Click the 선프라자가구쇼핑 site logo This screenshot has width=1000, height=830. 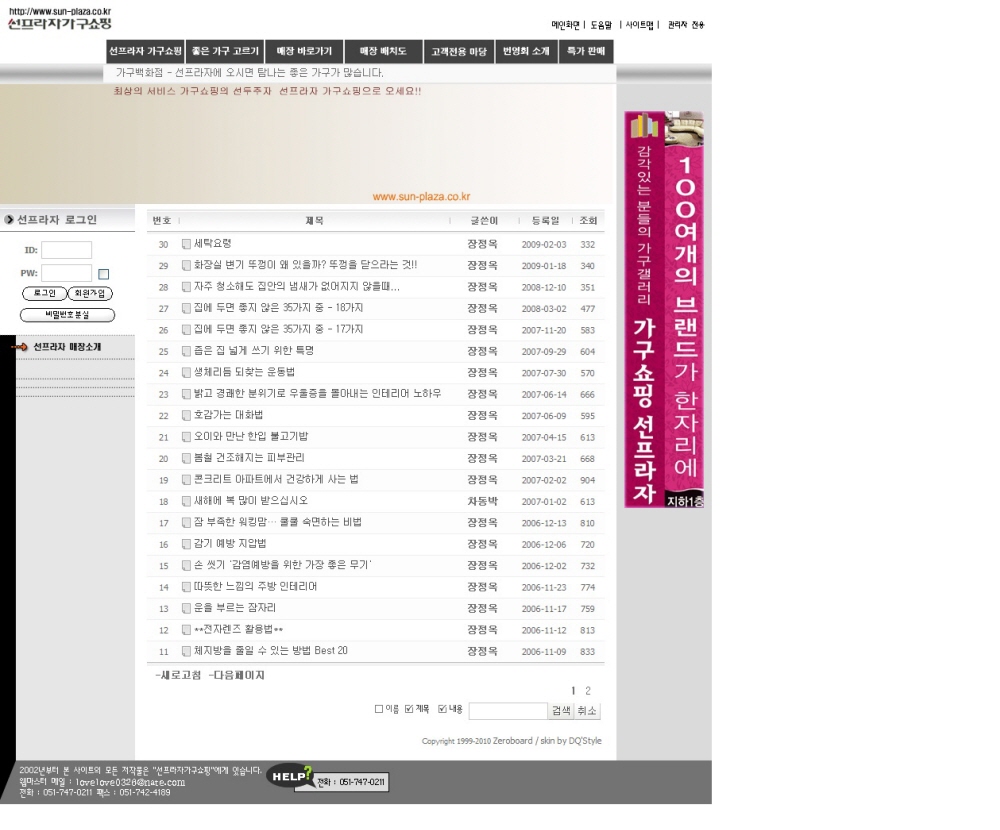click(60, 23)
